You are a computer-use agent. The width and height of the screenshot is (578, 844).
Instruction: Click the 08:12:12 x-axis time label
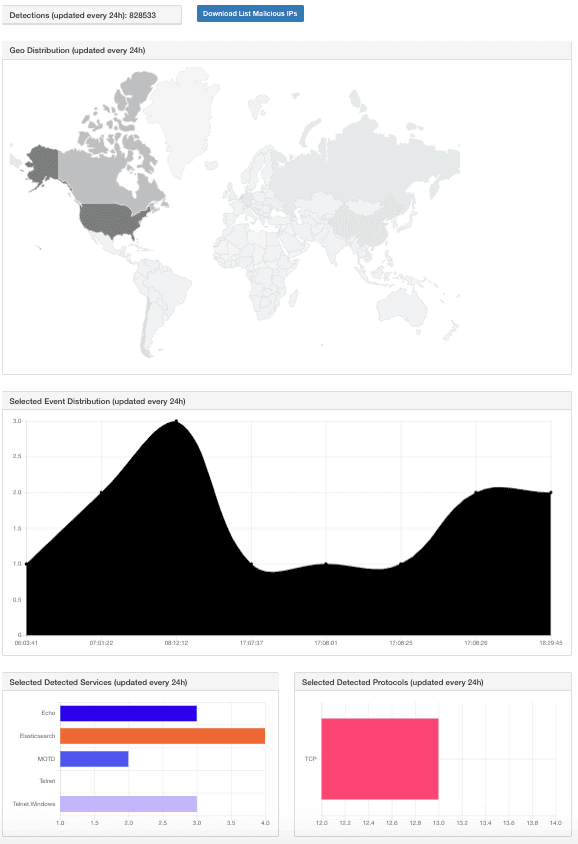(x=177, y=643)
